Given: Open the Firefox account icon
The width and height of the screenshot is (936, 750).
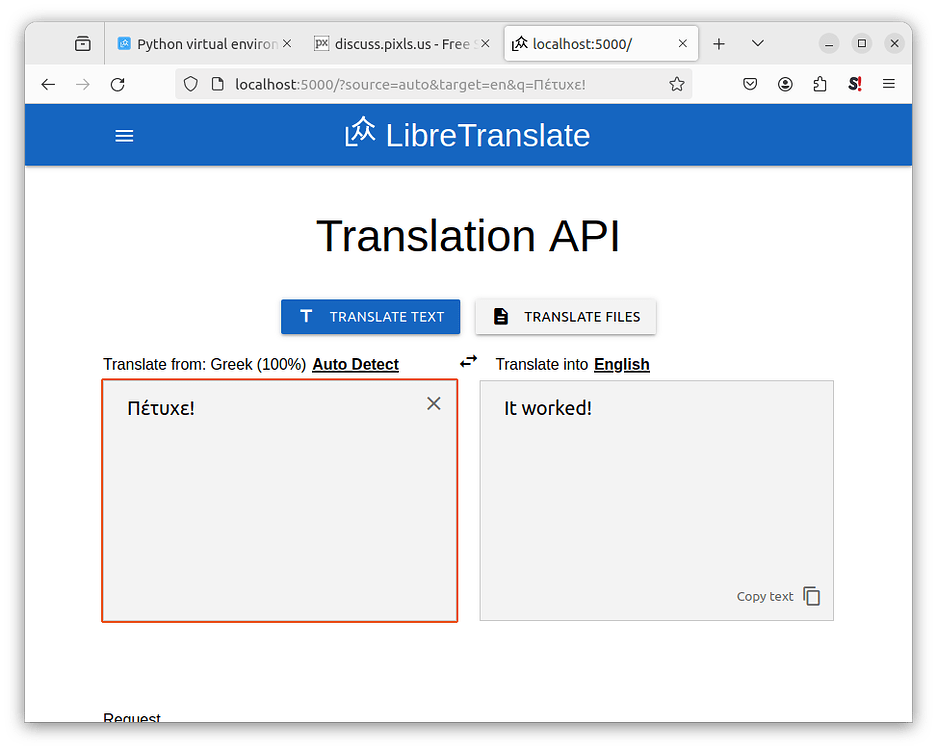Looking at the screenshot, I should pos(785,84).
